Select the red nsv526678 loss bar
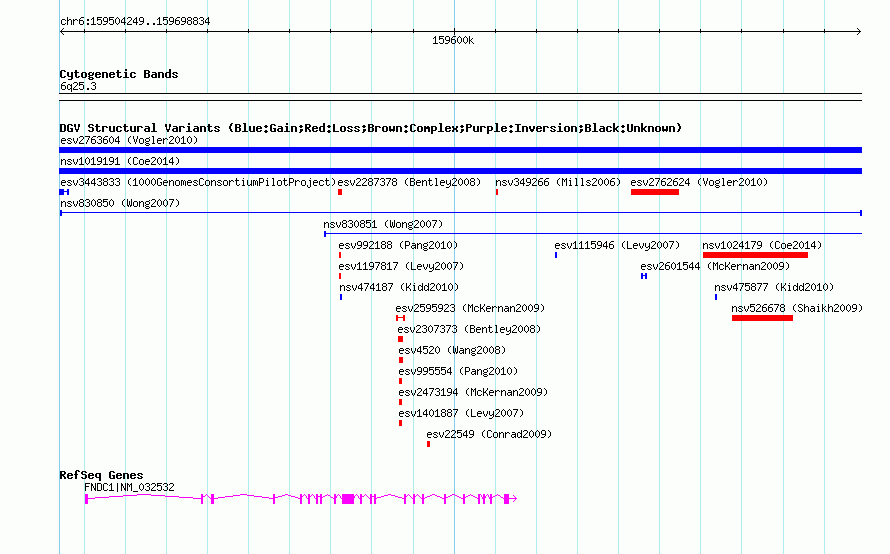 (762, 318)
